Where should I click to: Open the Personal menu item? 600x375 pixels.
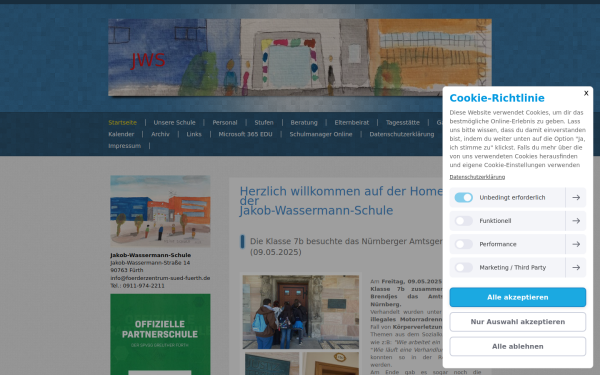pyautogui.click(x=225, y=122)
